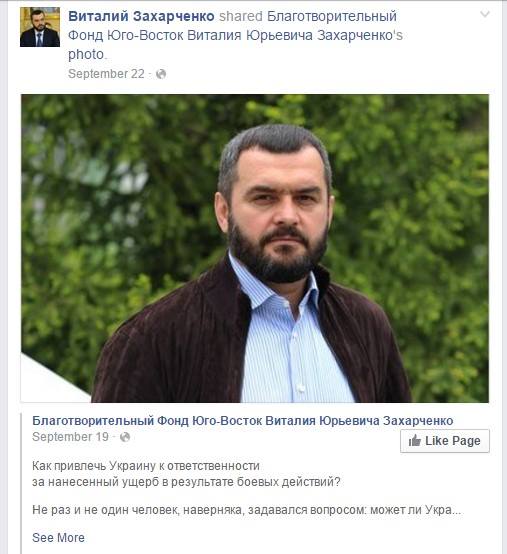The image size is (507, 554).
Task: Open the September 22 timestamp link
Action: pos(106,74)
